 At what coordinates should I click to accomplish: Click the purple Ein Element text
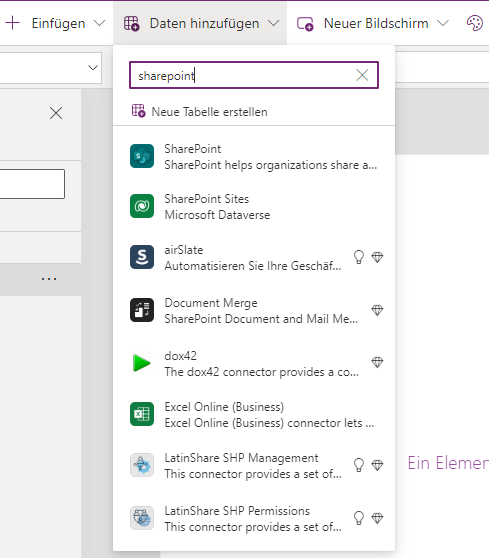448,463
